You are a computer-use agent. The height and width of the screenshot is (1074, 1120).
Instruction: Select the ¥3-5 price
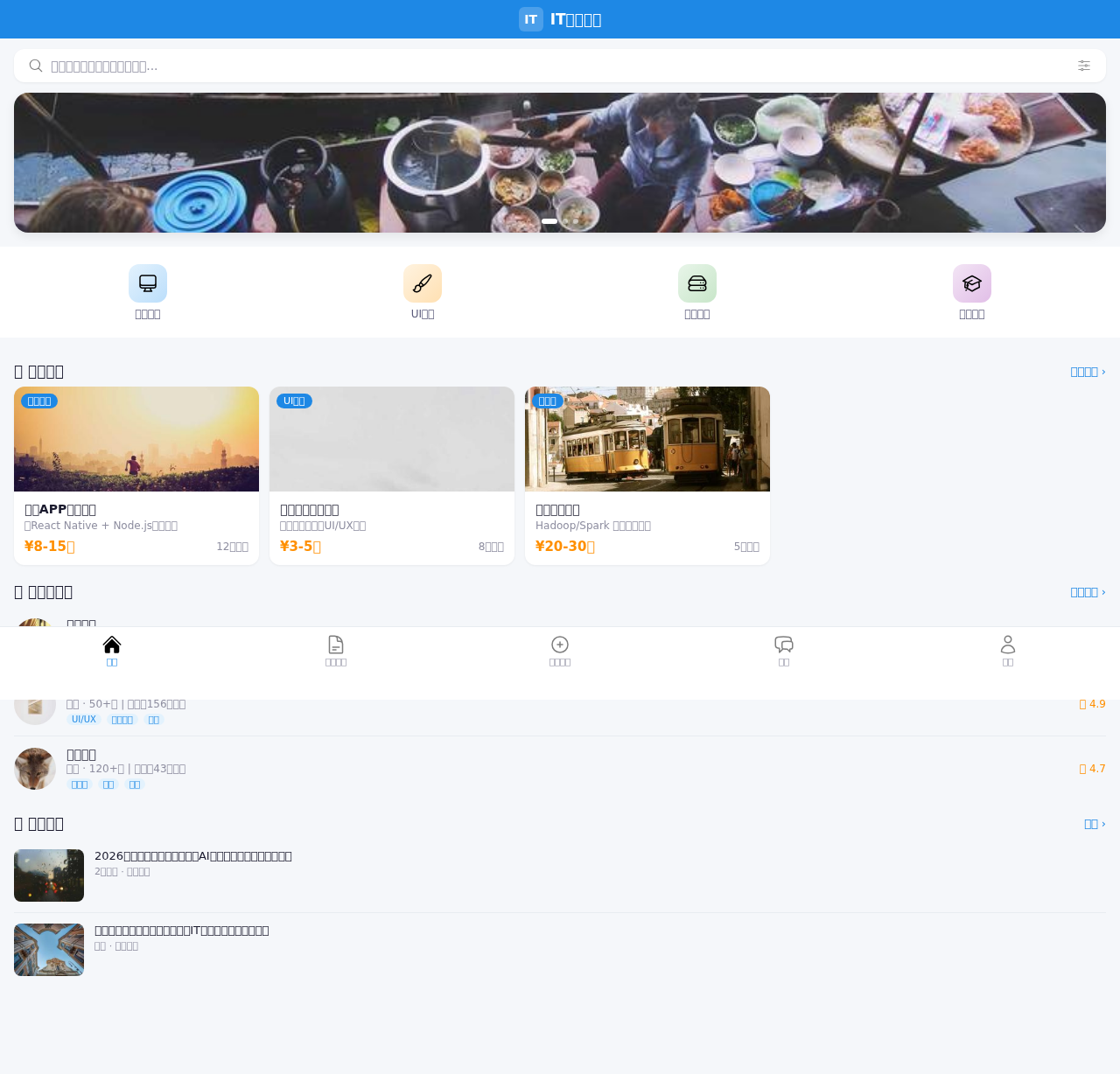[x=300, y=547]
